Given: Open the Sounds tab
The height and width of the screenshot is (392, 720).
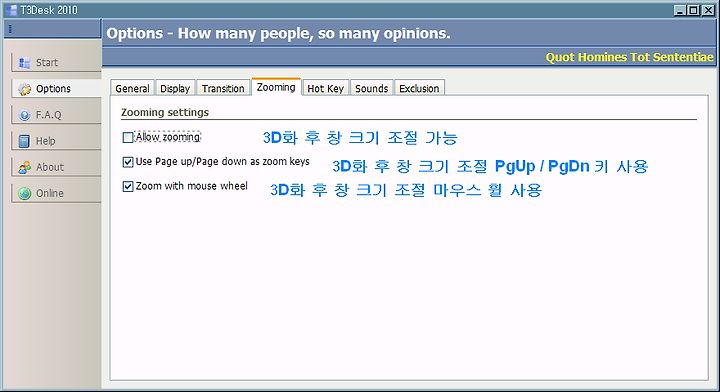Looking at the screenshot, I should [x=371, y=88].
